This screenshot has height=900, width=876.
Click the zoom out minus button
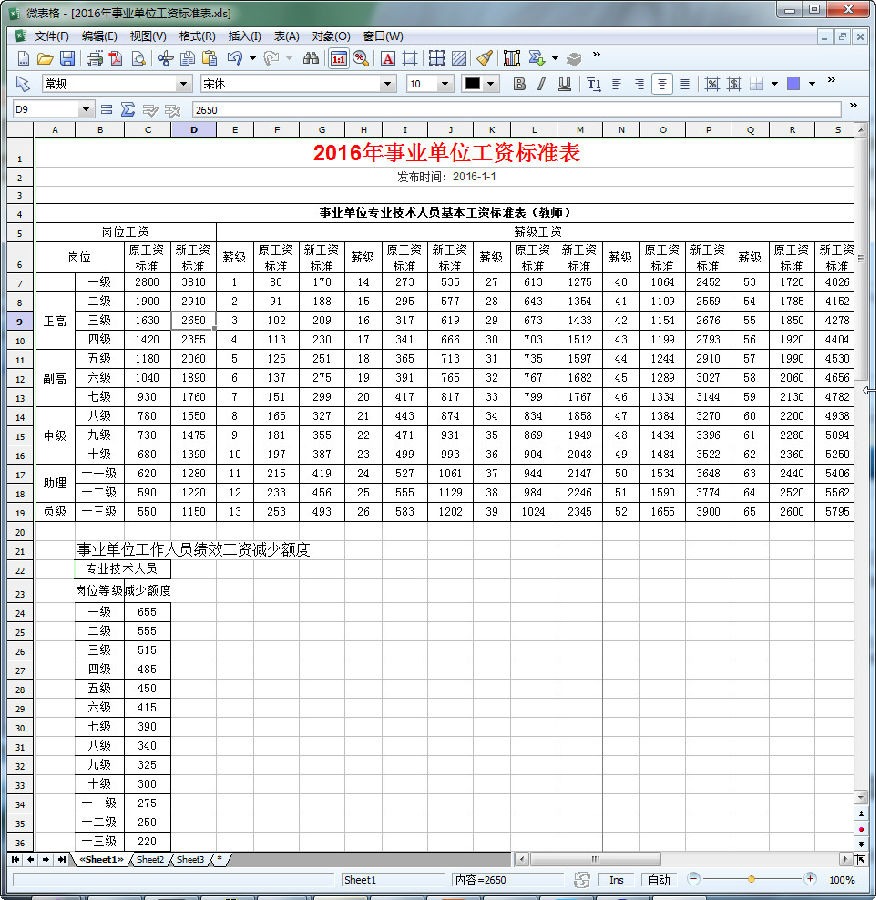[x=693, y=879]
